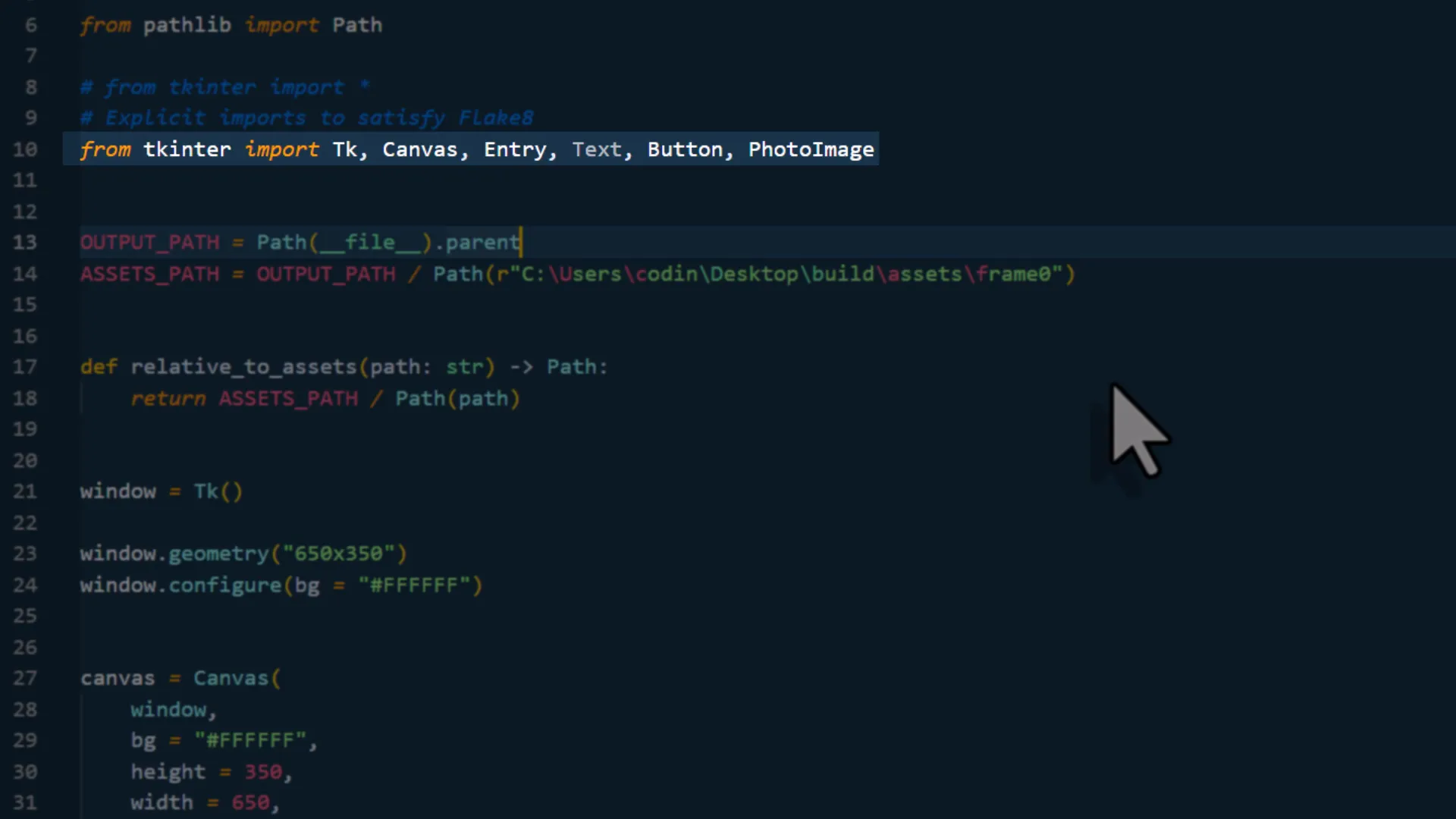The height and width of the screenshot is (819, 1456).
Task: Click the Canvas constructor on line 27
Action: 231,677
